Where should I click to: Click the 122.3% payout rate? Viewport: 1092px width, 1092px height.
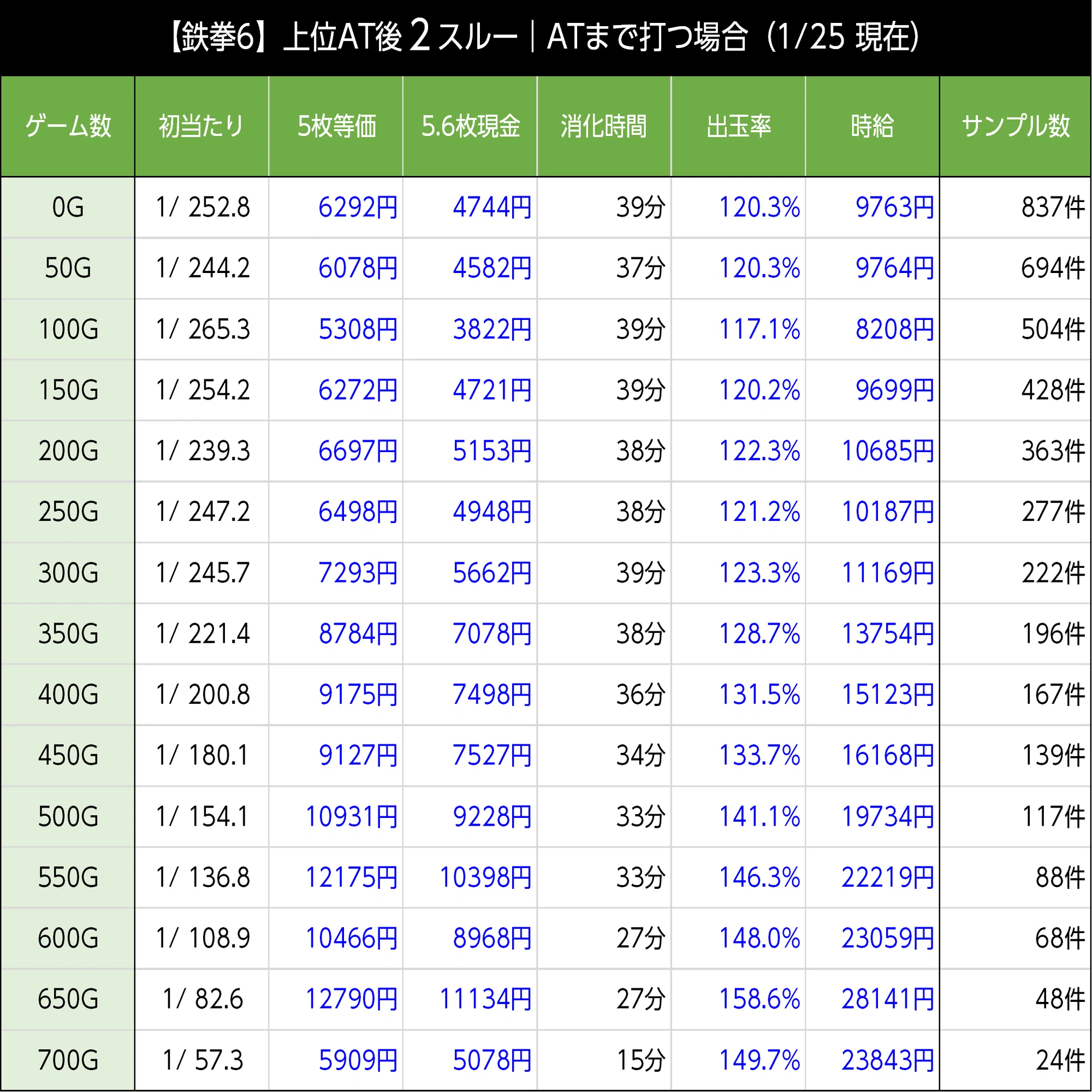point(759,452)
